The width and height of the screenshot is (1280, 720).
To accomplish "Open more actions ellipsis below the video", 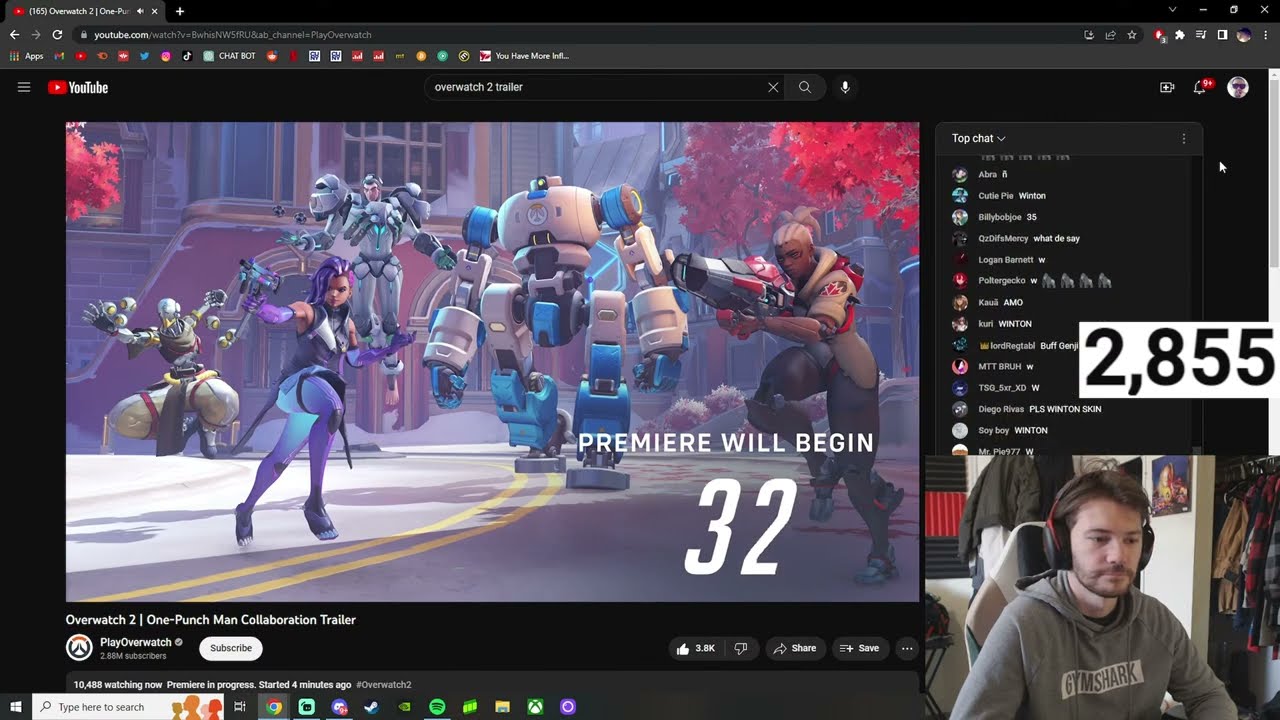I will (x=907, y=648).
